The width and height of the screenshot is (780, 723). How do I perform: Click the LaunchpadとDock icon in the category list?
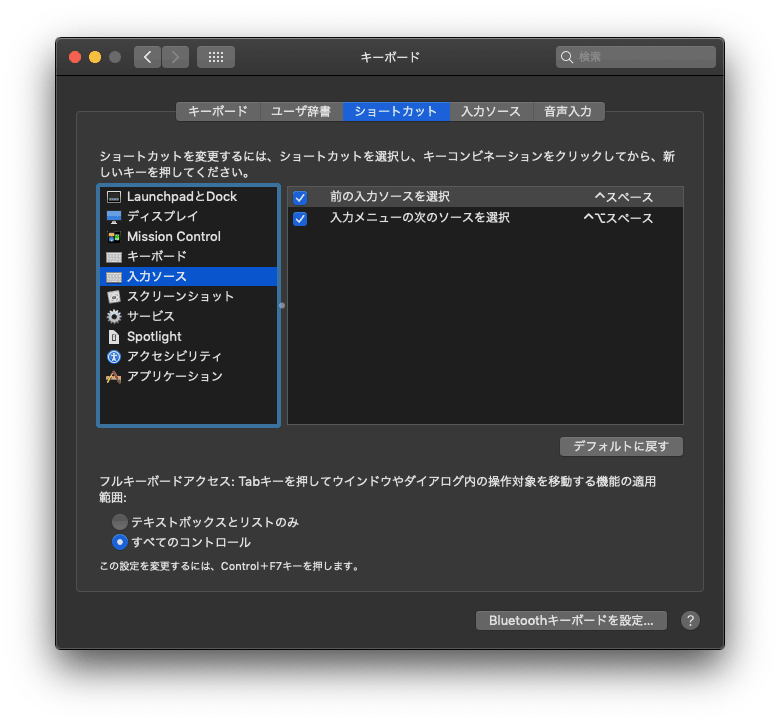[x=113, y=197]
